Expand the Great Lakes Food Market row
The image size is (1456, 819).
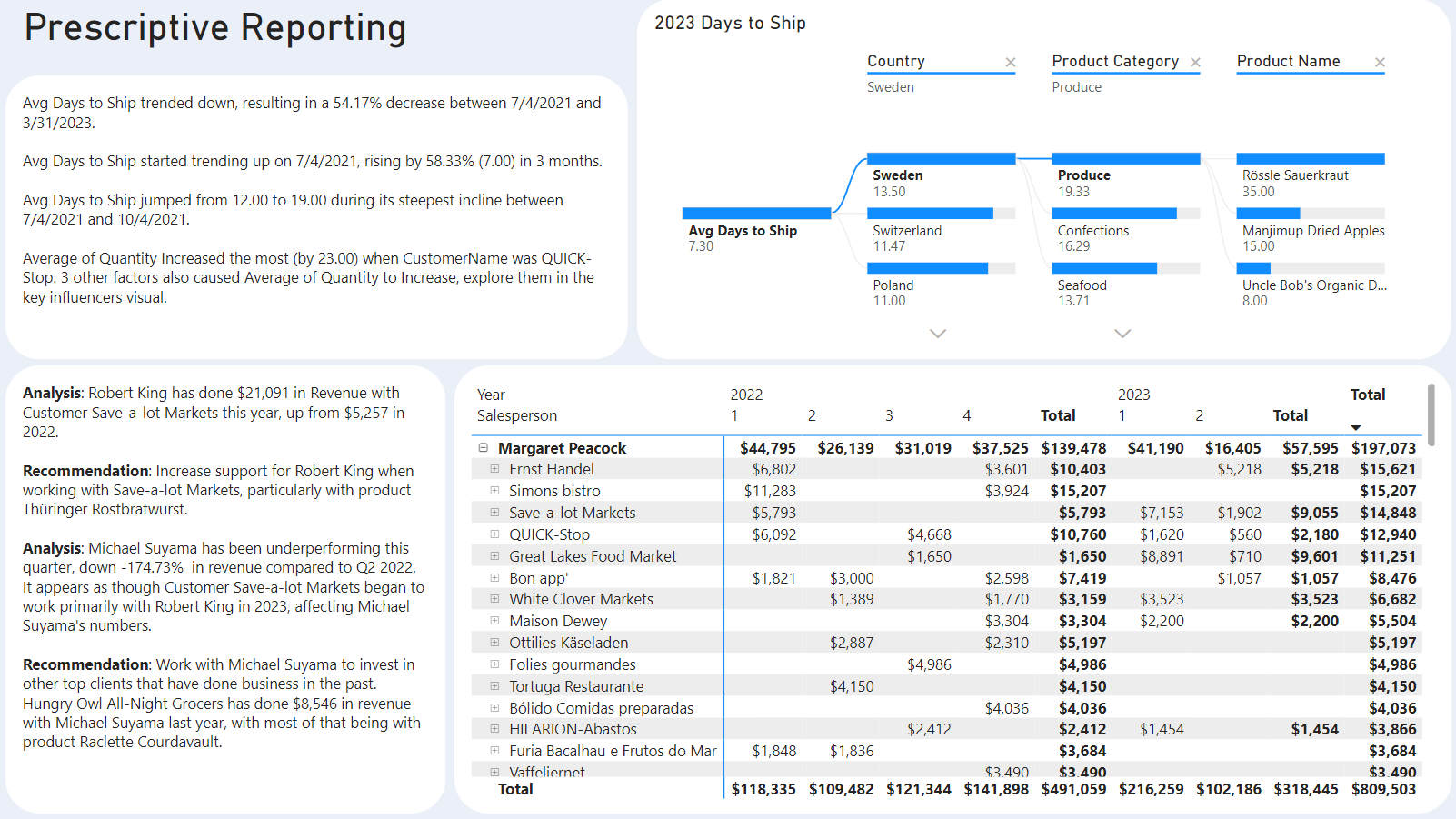[494, 556]
